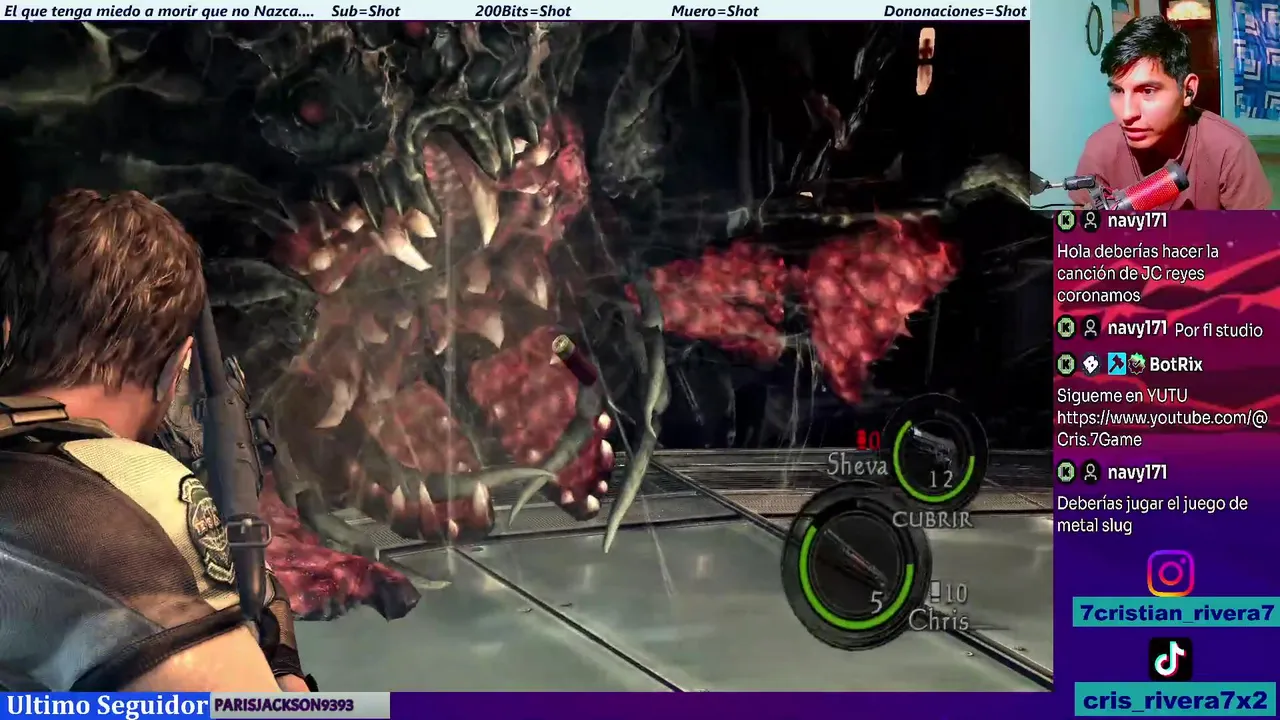1280x720 pixels.
Task: Click the 'Sigueme en YUTU' message text
Action: point(1122,396)
